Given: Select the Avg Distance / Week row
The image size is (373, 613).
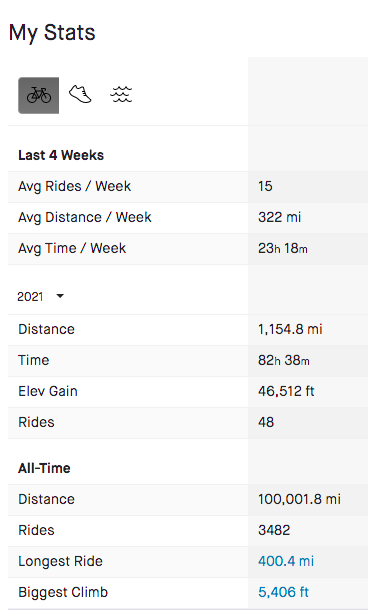Looking at the screenshot, I should coord(188,217).
